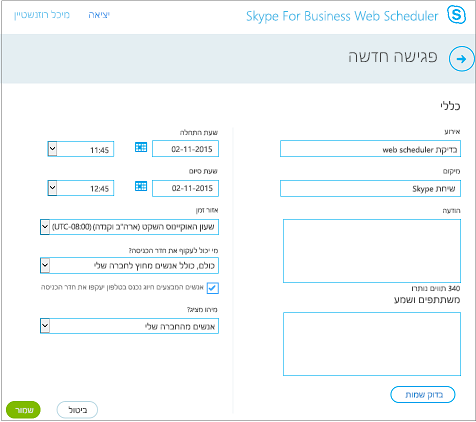Expand the 12:45 end time dropdown
This screenshot has width=476, height=422.
point(52,188)
